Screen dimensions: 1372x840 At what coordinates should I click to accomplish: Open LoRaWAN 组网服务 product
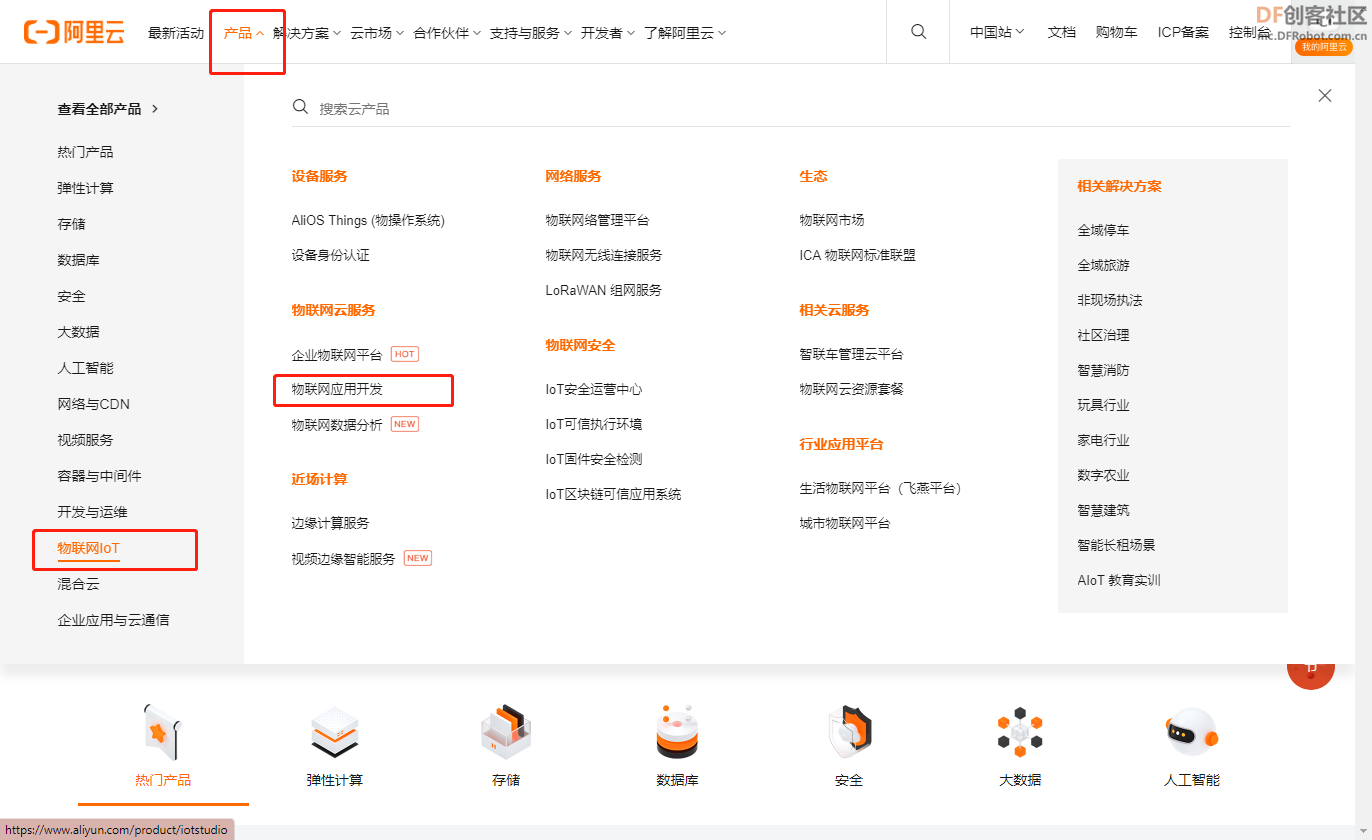[x=603, y=290]
